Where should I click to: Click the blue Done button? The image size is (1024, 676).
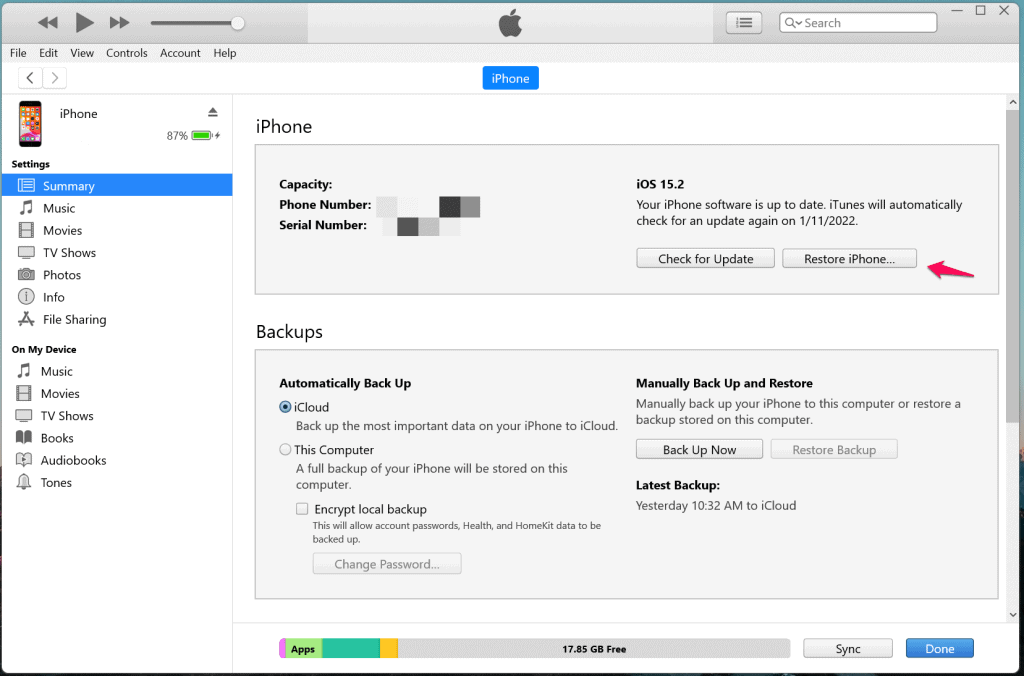click(940, 649)
